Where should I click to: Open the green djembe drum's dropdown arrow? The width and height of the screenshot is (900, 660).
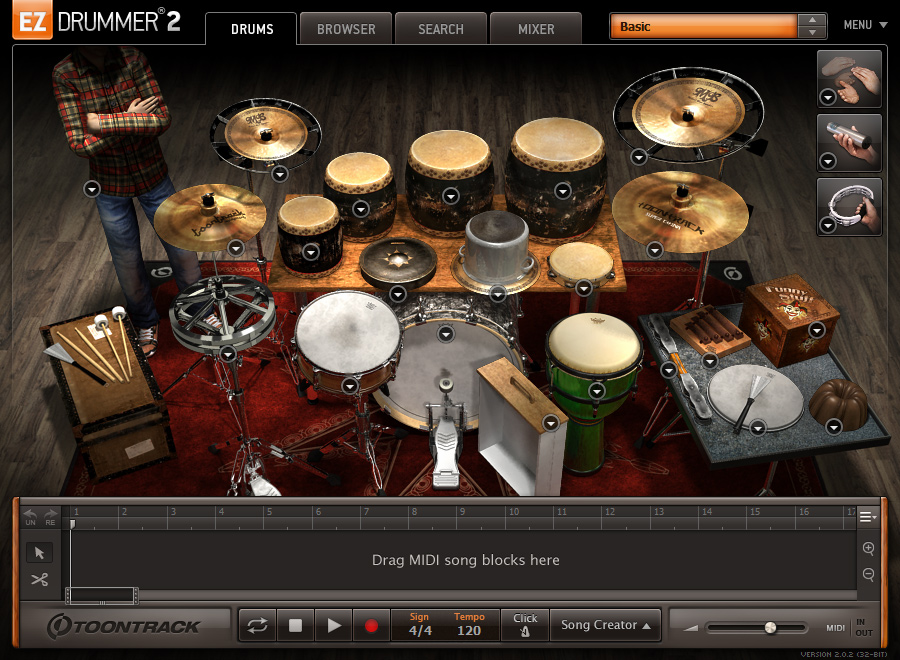[597, 390]
